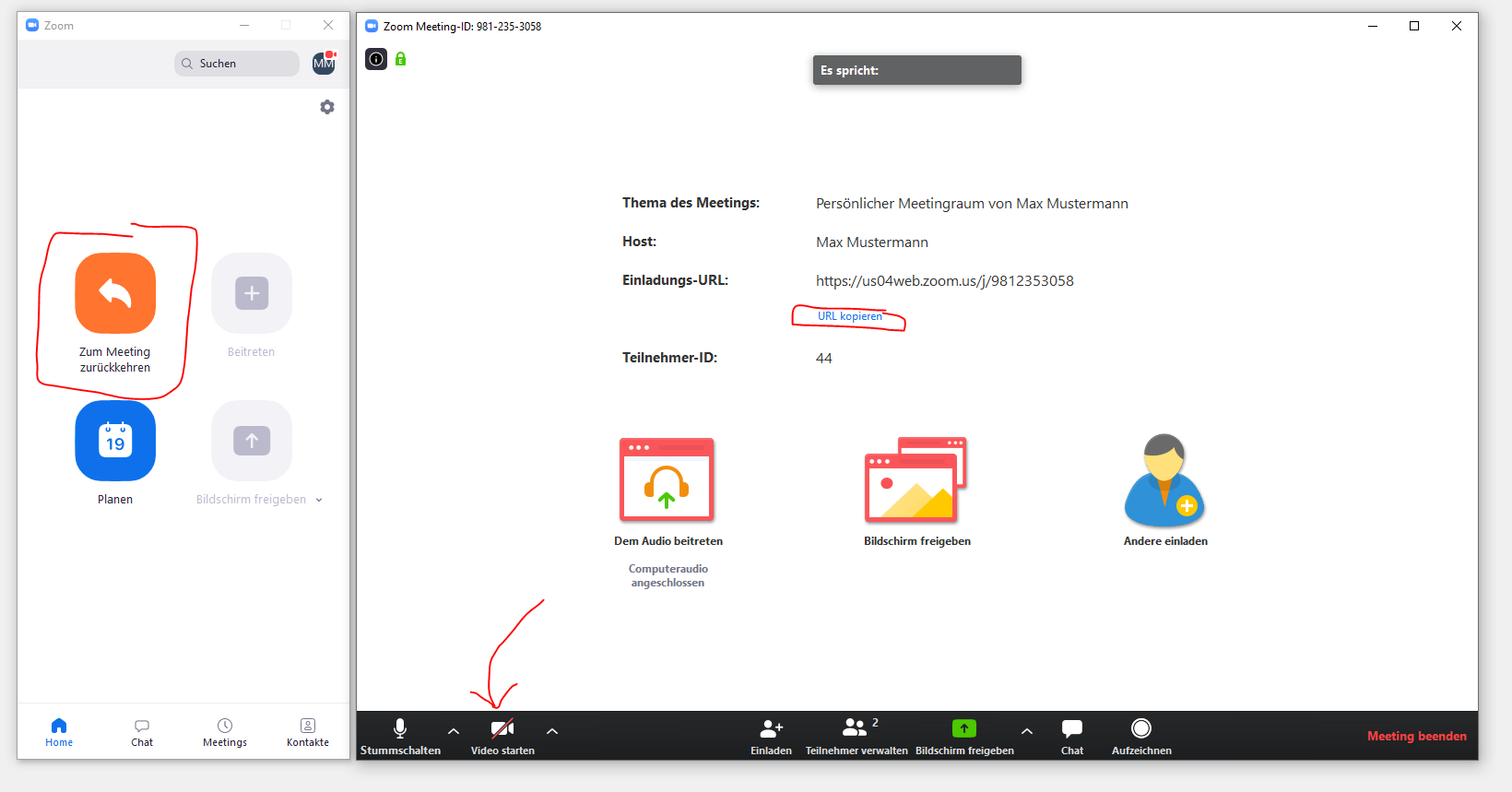Expand audio options arrow next to Stummschalten
This screenshot has width=1512, height=792.
coord(454,731)
